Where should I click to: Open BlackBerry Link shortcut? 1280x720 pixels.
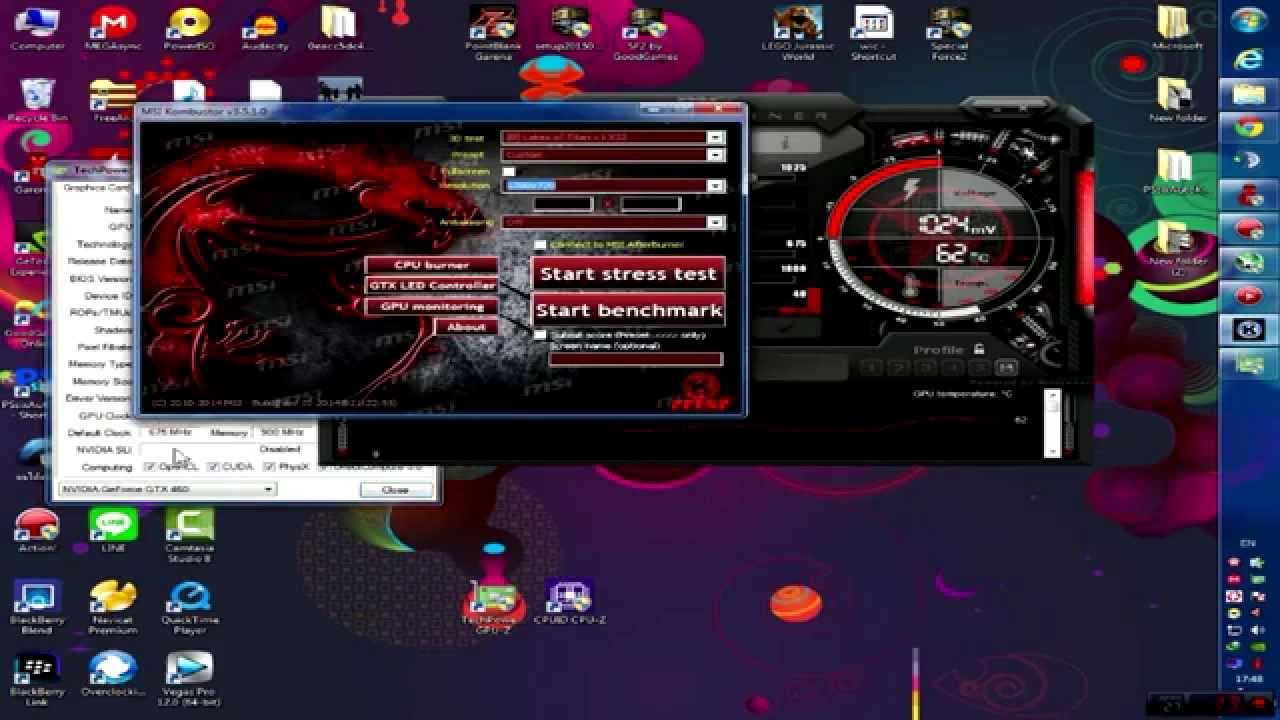pyautogui.click(x=37, y=680)
